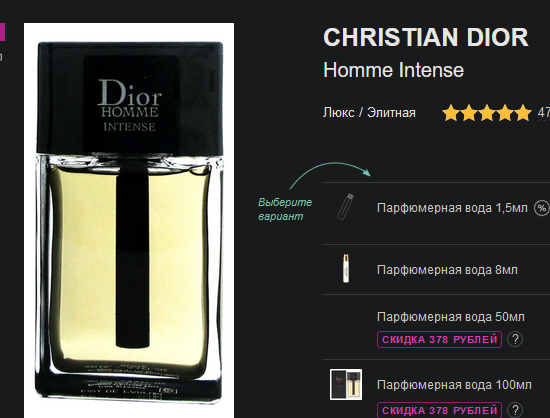
Task: Select the Парфюмерная вода 50мл variant
Action: (451, 317)
